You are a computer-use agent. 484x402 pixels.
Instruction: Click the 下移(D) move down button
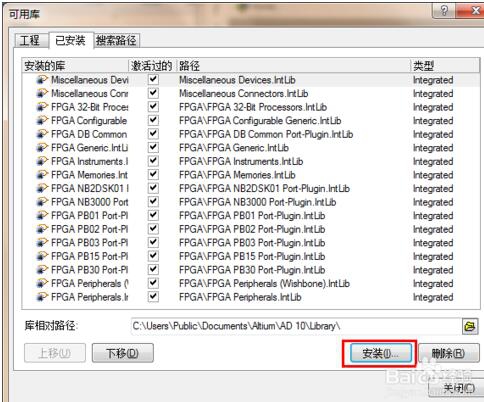(x=123, y=353)
